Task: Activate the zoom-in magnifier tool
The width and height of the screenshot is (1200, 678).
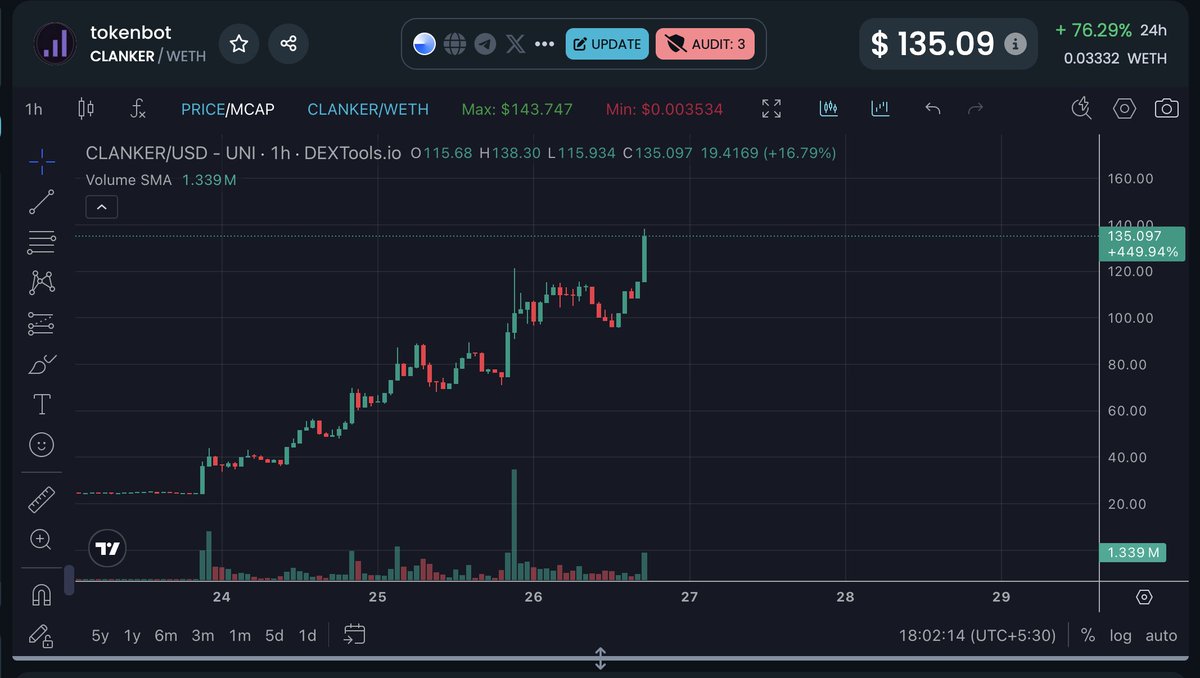Action: tap(41, 540)
